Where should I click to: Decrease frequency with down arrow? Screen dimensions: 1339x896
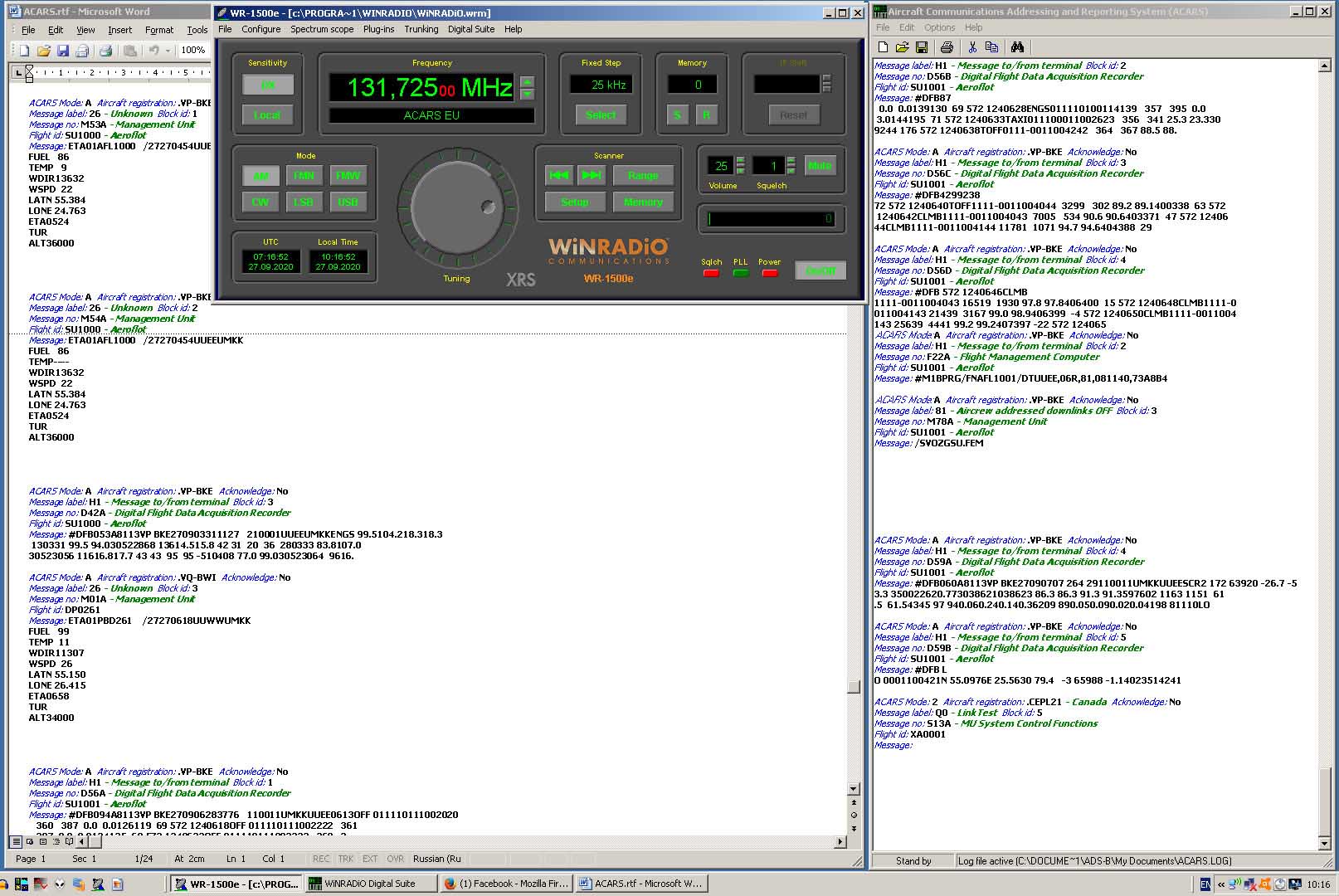[527, 93]
